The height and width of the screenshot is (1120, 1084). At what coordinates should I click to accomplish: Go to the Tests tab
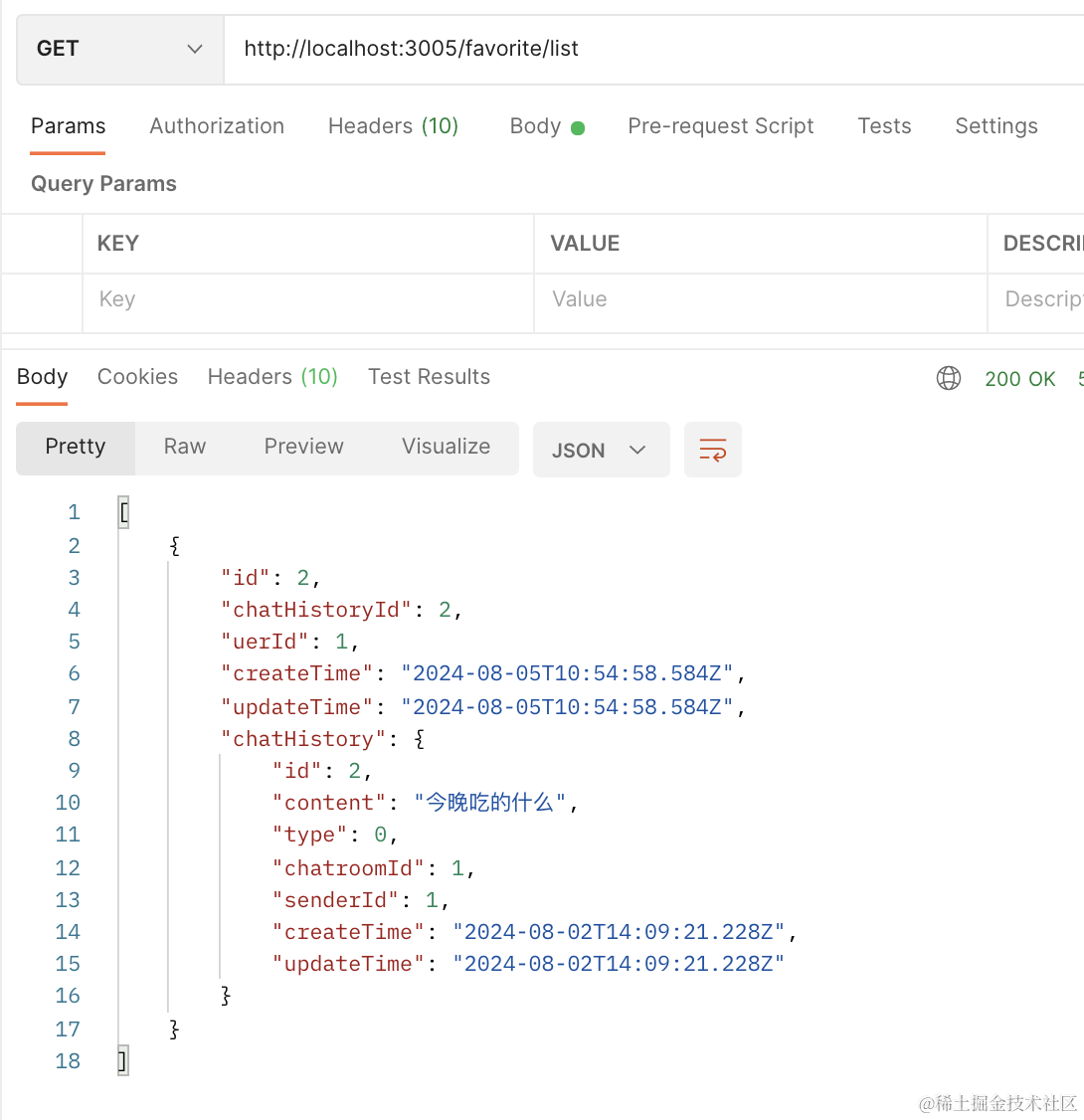[884, 126]
